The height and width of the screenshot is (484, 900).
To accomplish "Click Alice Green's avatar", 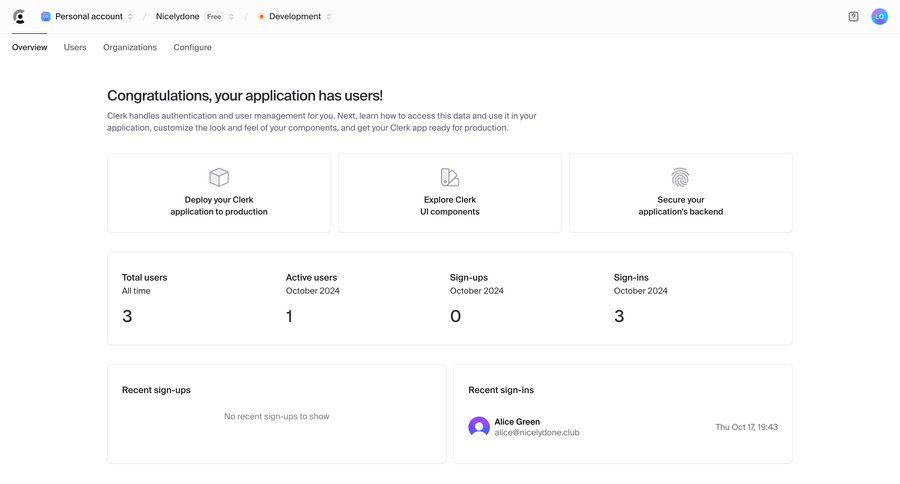I will click(x=479, y=427).
